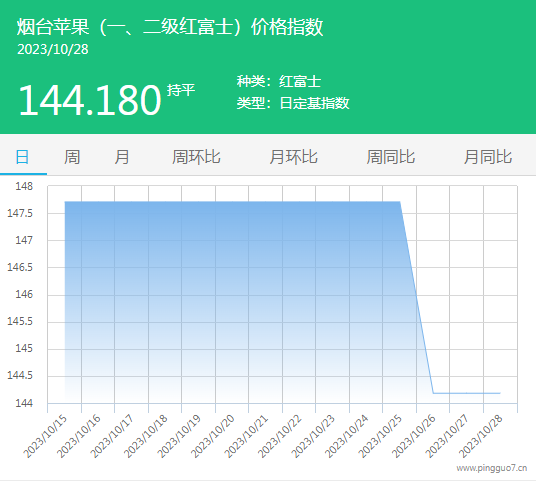The width and height of the screenshot is (536, 481).
Task: Click the 烟台苹果 price index title
Action: (170, 27)
